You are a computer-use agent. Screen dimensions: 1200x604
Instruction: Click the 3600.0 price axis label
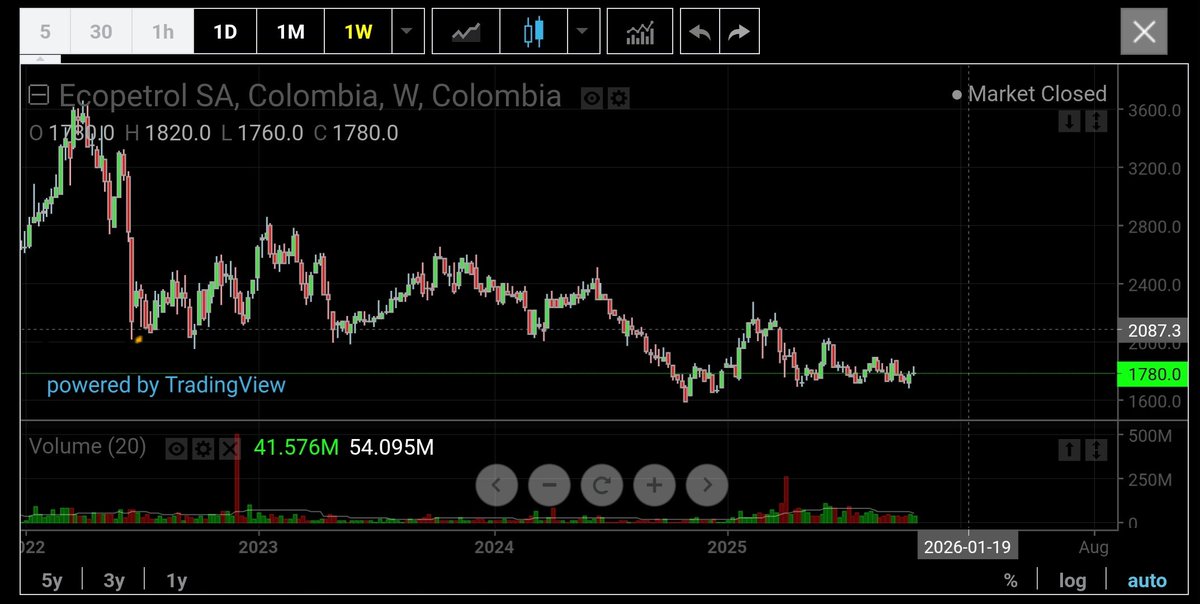coord(1152,110)
